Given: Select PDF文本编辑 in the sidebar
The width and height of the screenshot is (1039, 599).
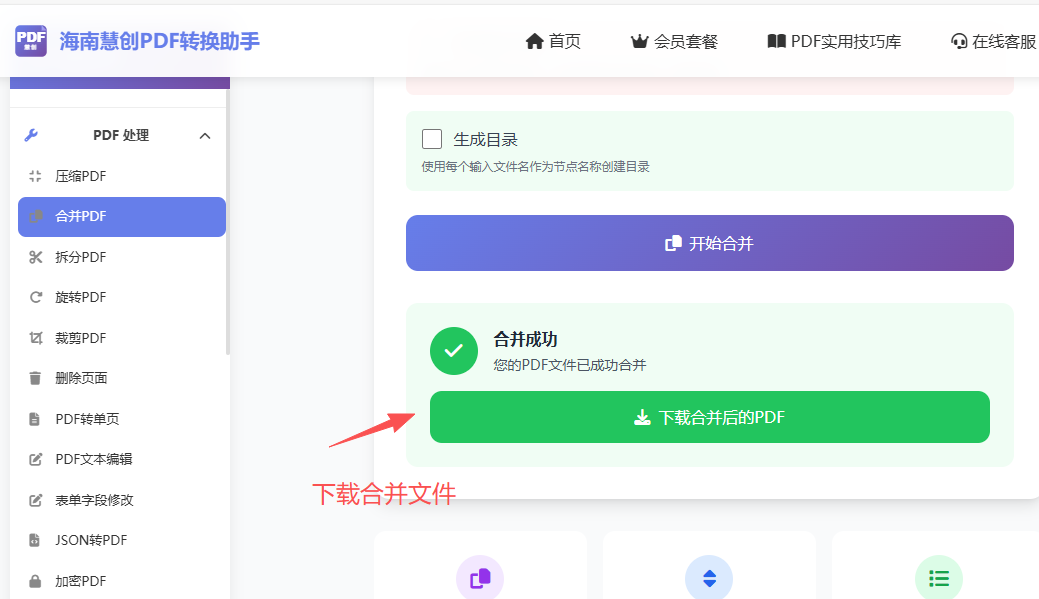Looking at the screenshot, I should pyautogui.click(x=122, y=459).
